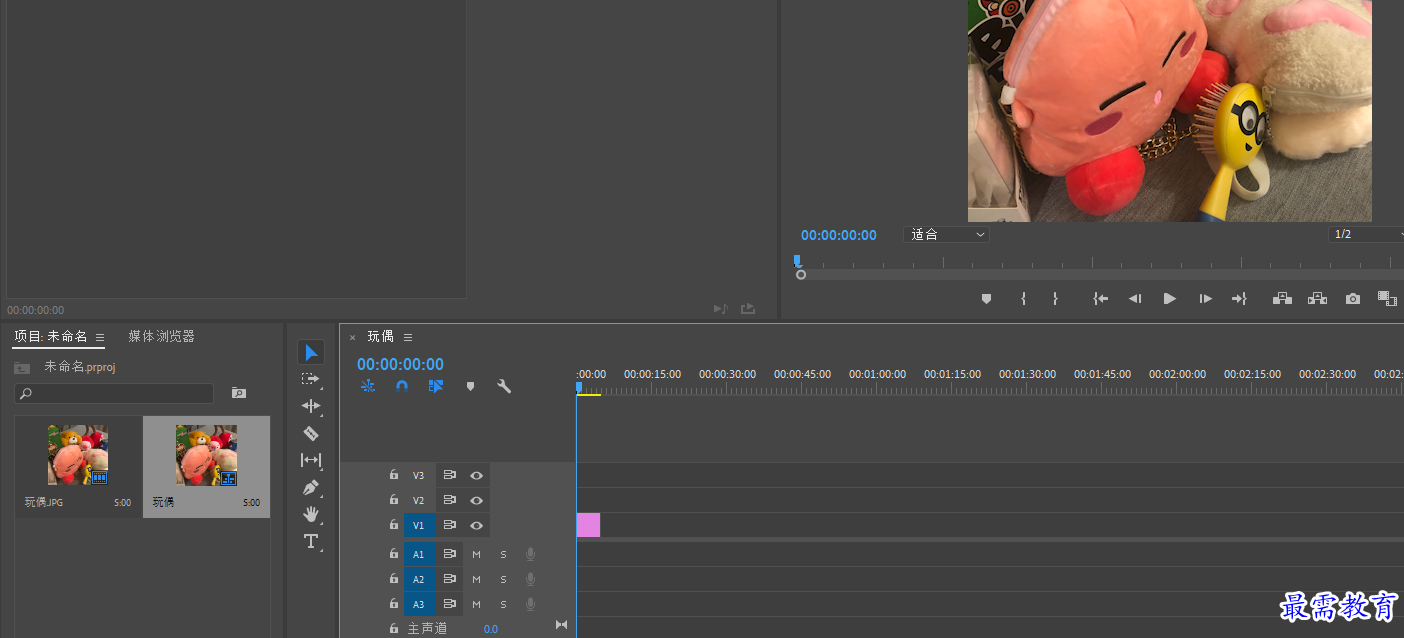Play the sequence in Program monitor
The image size is (1404, 638).
1170,298
